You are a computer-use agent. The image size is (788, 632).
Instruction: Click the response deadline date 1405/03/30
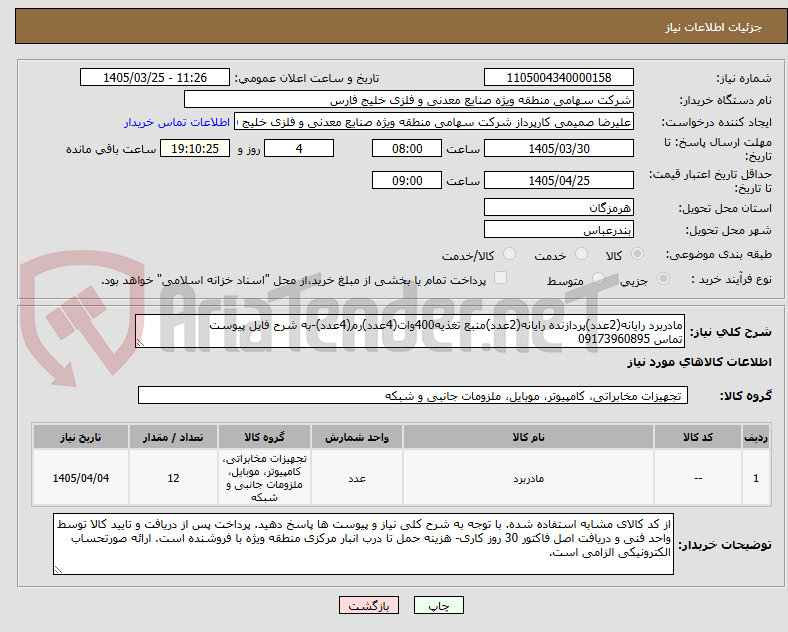point(559,149)
